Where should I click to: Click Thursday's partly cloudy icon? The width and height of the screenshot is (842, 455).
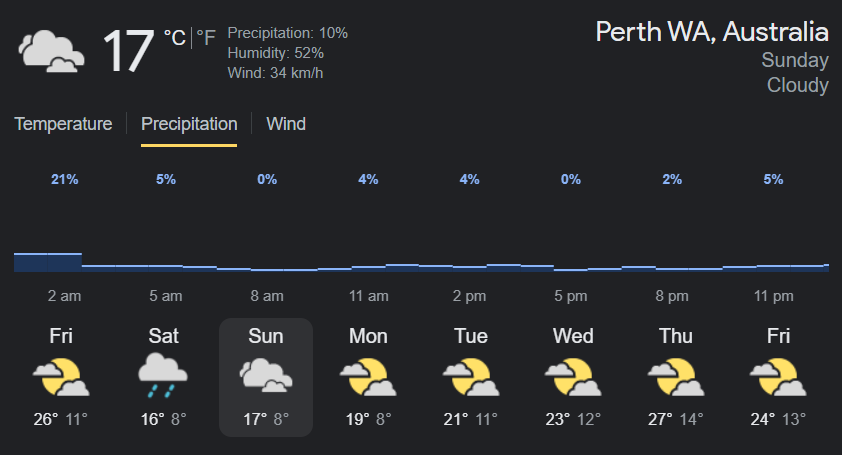[676, 377]
